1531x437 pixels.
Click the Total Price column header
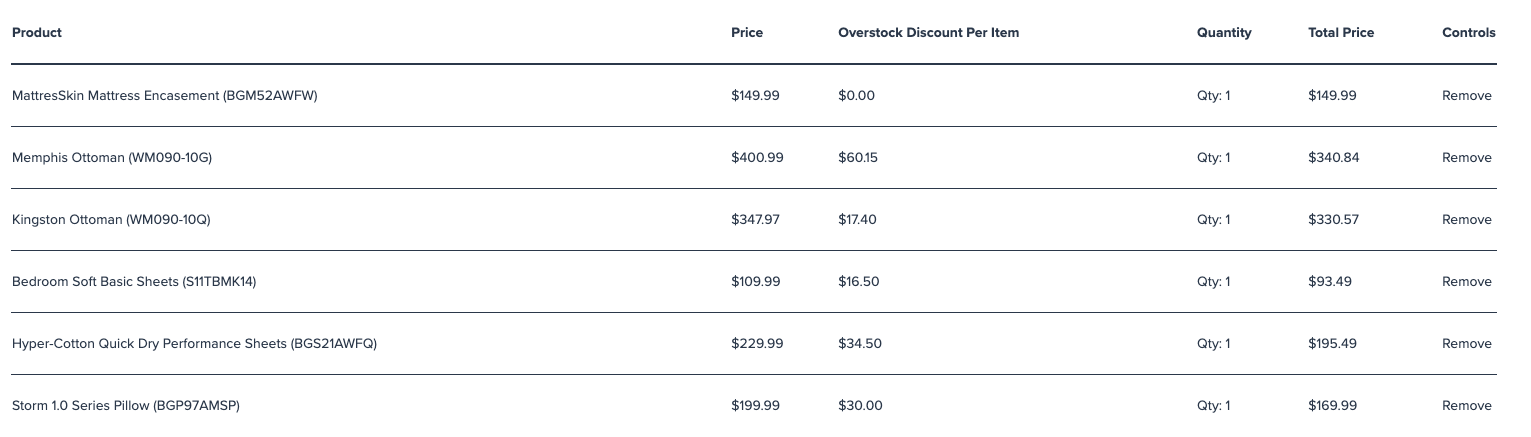tap(1341, 33)
